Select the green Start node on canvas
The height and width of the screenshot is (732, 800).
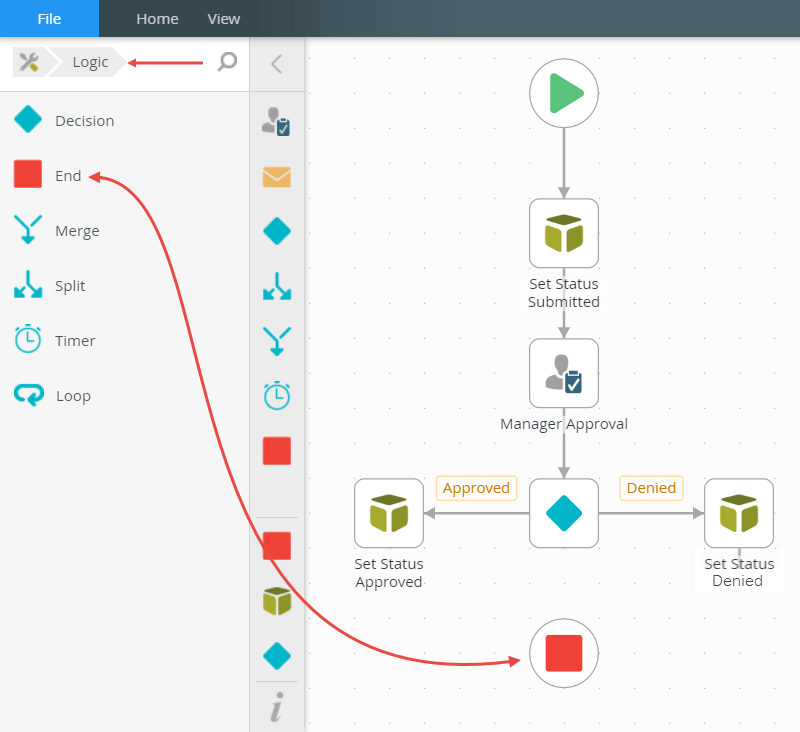[x=564, y=94]
